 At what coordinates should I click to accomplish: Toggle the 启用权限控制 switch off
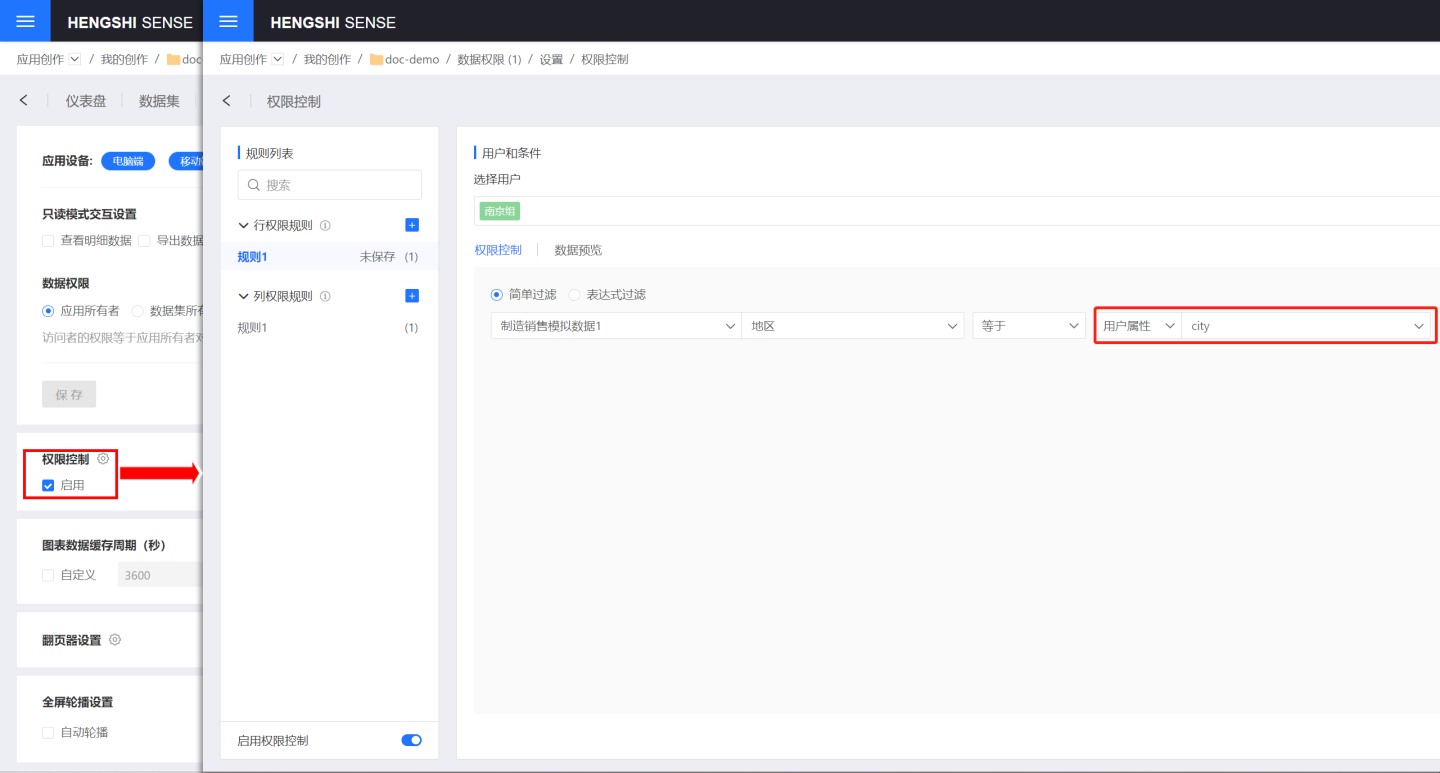point(411,740)
